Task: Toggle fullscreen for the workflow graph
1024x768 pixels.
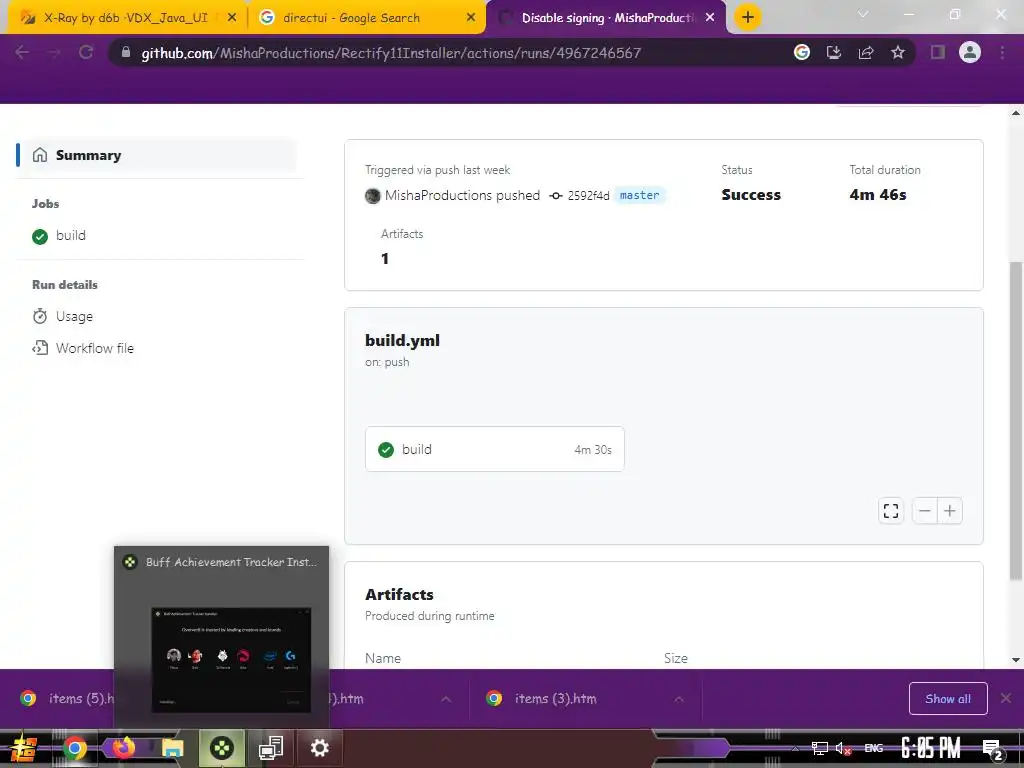Action: pos(891,511)
